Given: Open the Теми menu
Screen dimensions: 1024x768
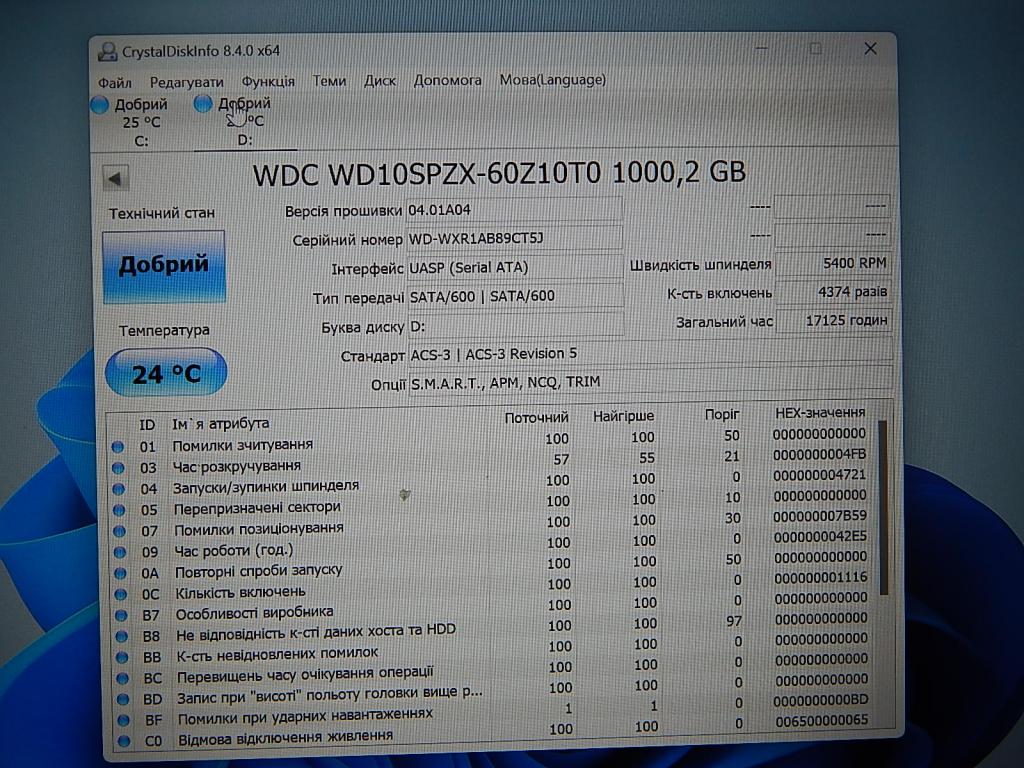Looking at the screenshot, I should pos(328,80).
